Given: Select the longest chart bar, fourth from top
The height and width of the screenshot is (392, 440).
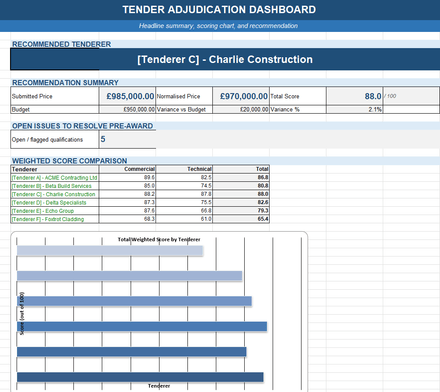Looking at the screenshot, I should tap(142, 326).
